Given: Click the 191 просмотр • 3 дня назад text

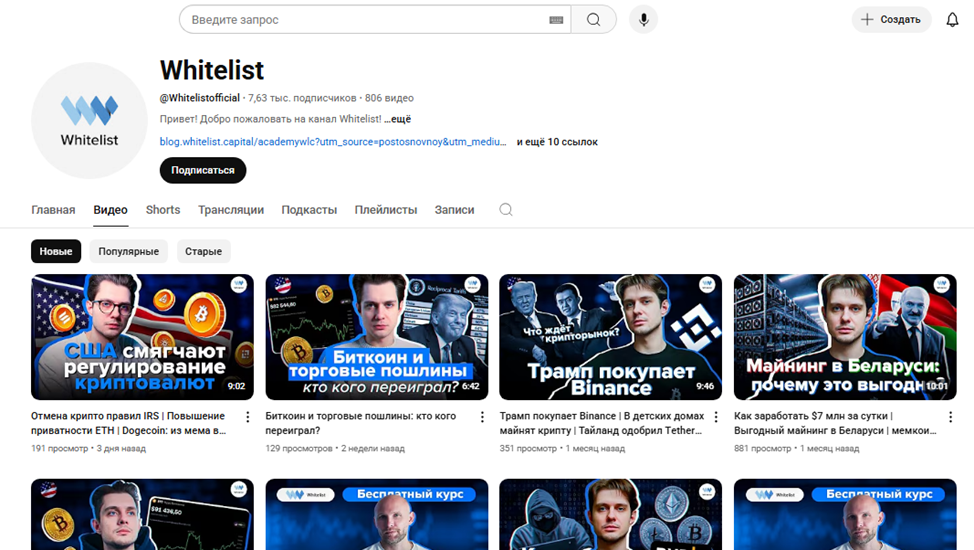Looking at the screenshot, I should tap(89, 448).
